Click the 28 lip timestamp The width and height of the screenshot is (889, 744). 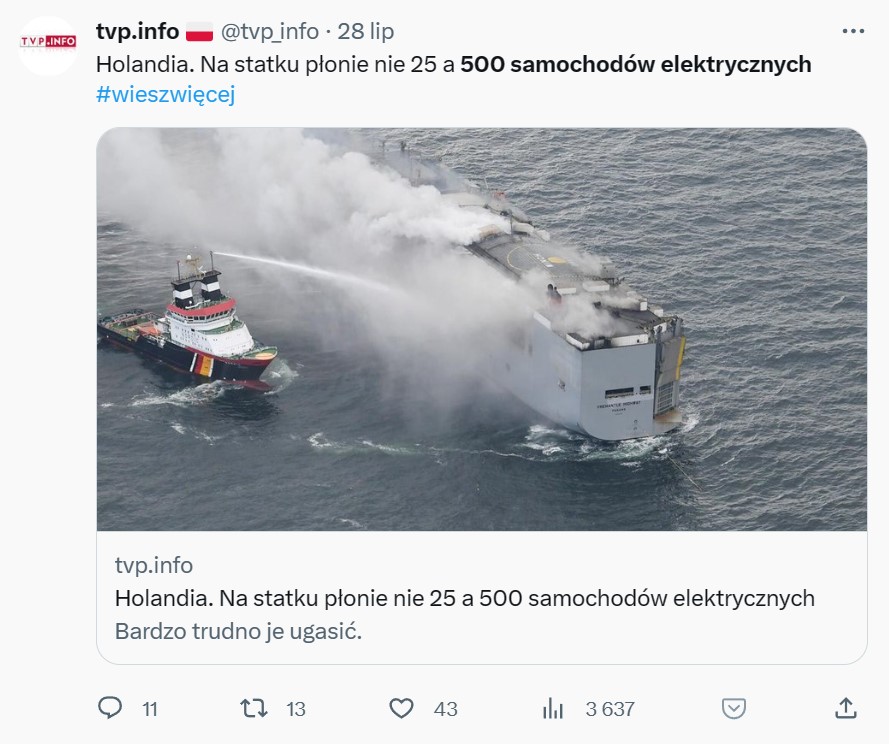(366, 31)
